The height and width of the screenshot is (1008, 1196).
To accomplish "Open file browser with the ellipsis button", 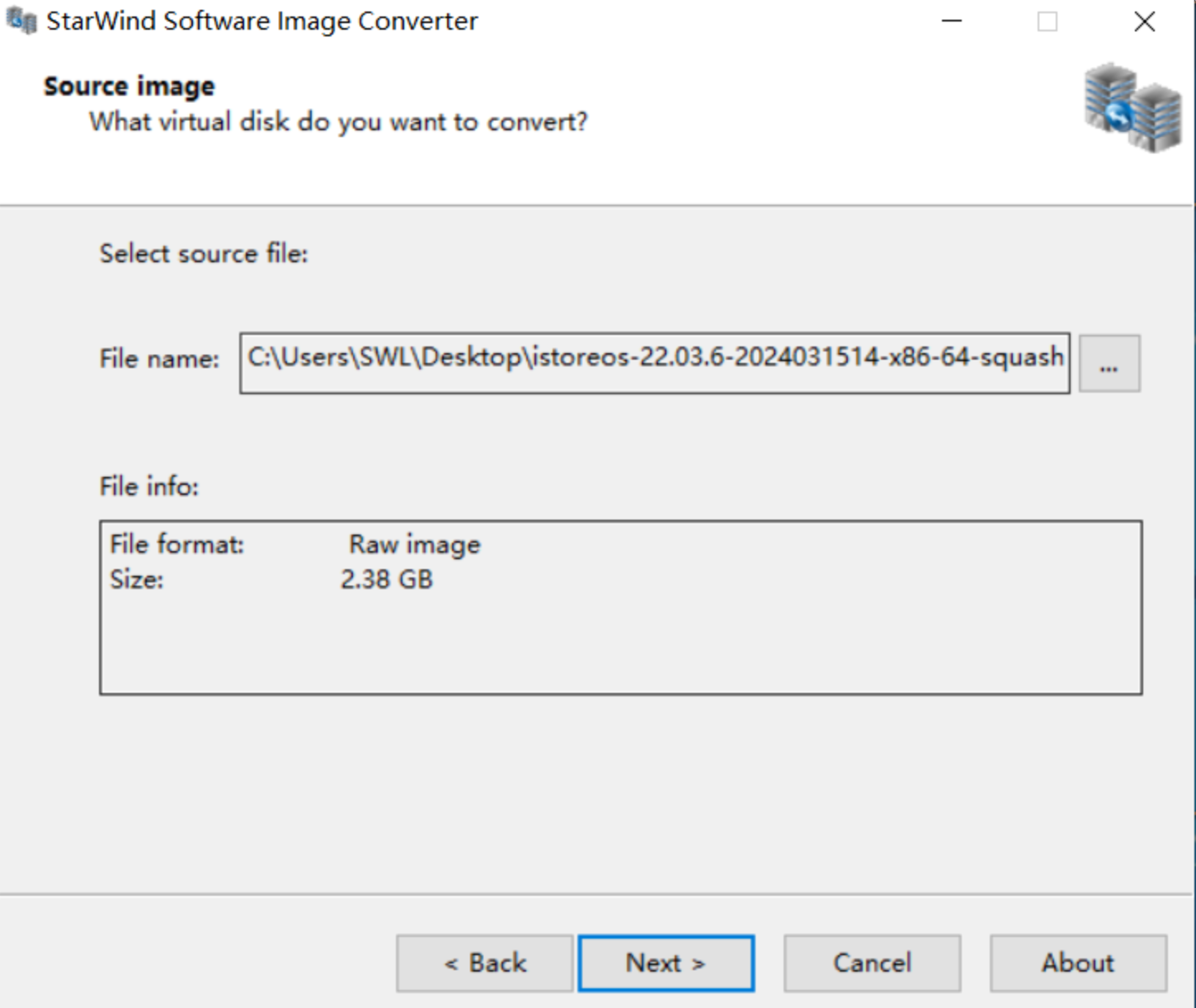I will 1109,364.
